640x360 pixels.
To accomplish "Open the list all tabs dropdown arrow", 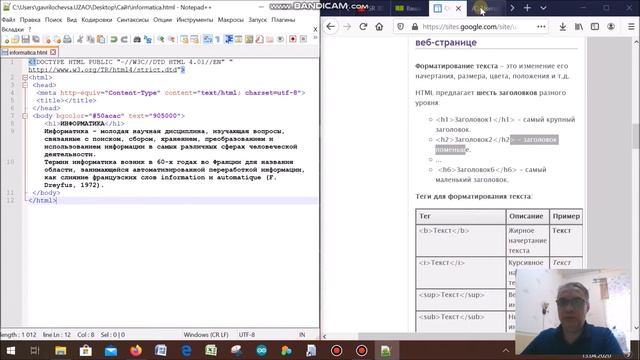I will tap(543, 8).
